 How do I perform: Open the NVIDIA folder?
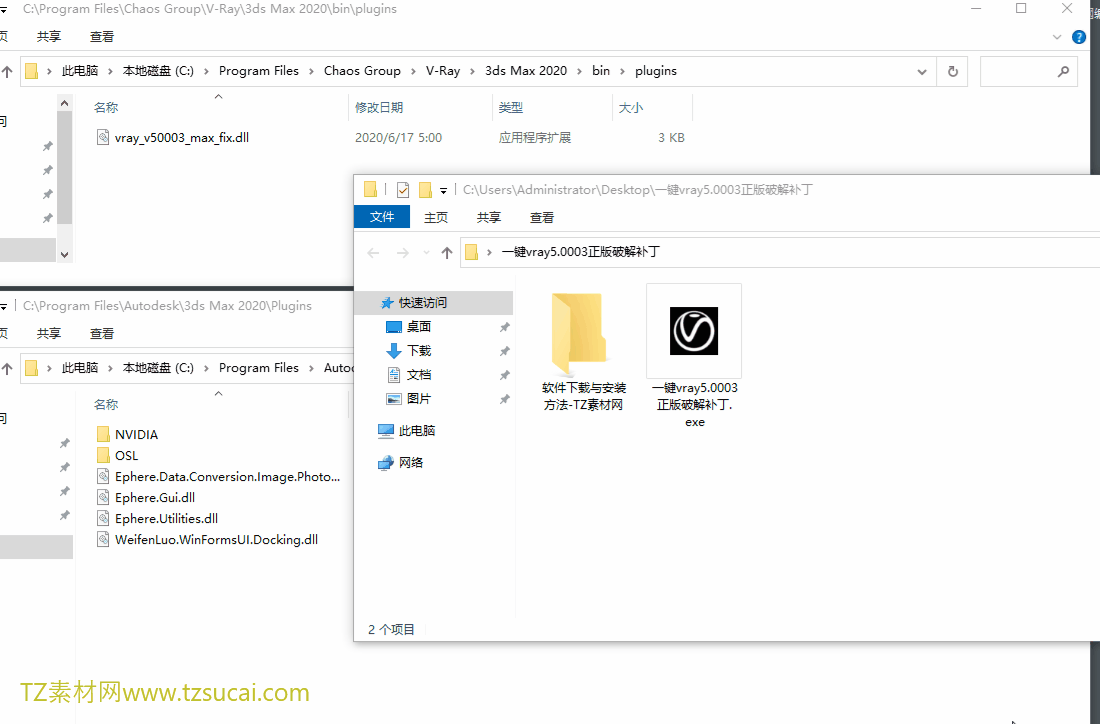[x=137, y=434]
